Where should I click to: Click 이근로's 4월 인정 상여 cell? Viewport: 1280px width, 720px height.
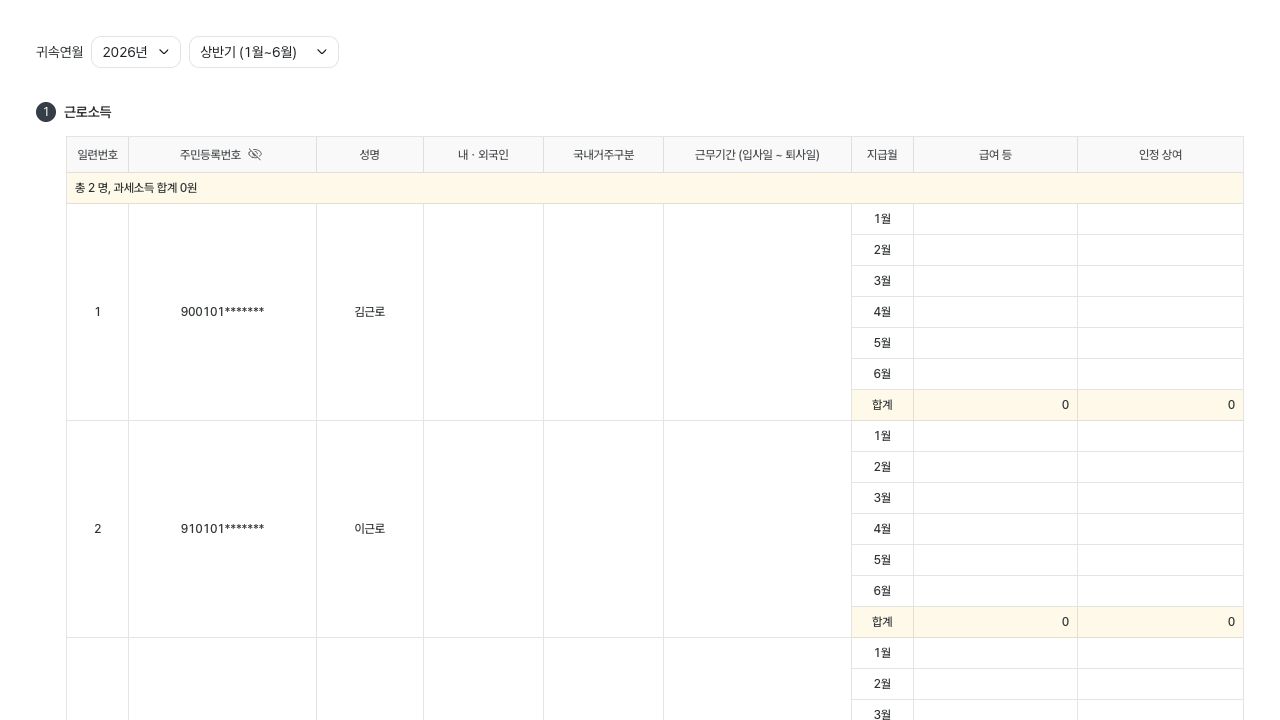(x=1160, y=529)
